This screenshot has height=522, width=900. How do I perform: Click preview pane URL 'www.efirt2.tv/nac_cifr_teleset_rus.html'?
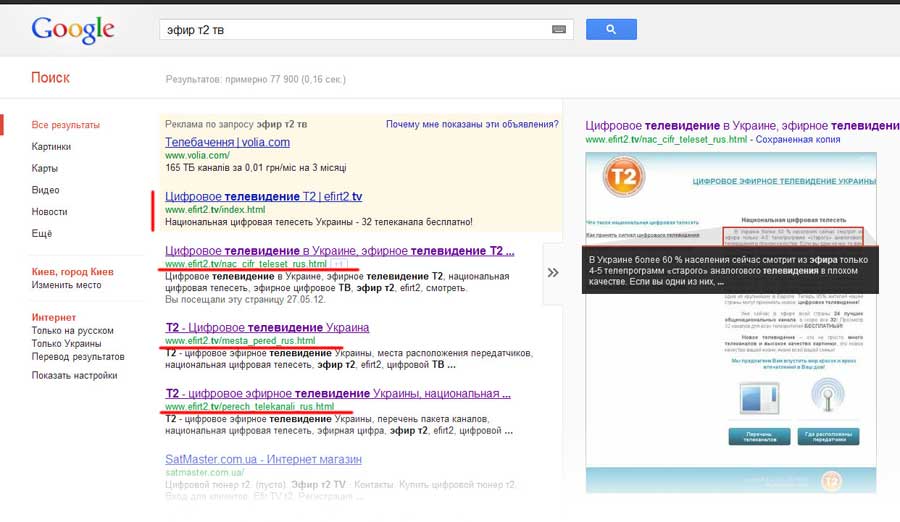666,140
